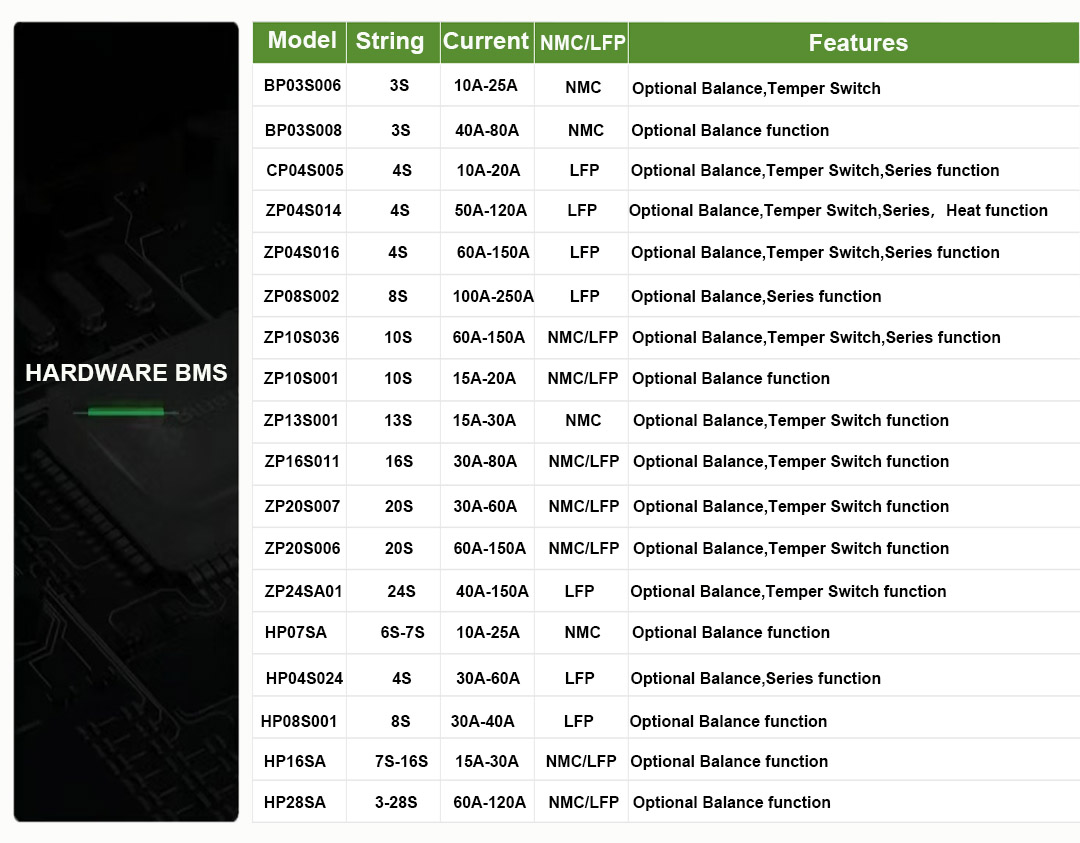This screenshot has height=843, width=1080.
Task: Click the 30A-80A current value
Action: click(x=485, y=461)
